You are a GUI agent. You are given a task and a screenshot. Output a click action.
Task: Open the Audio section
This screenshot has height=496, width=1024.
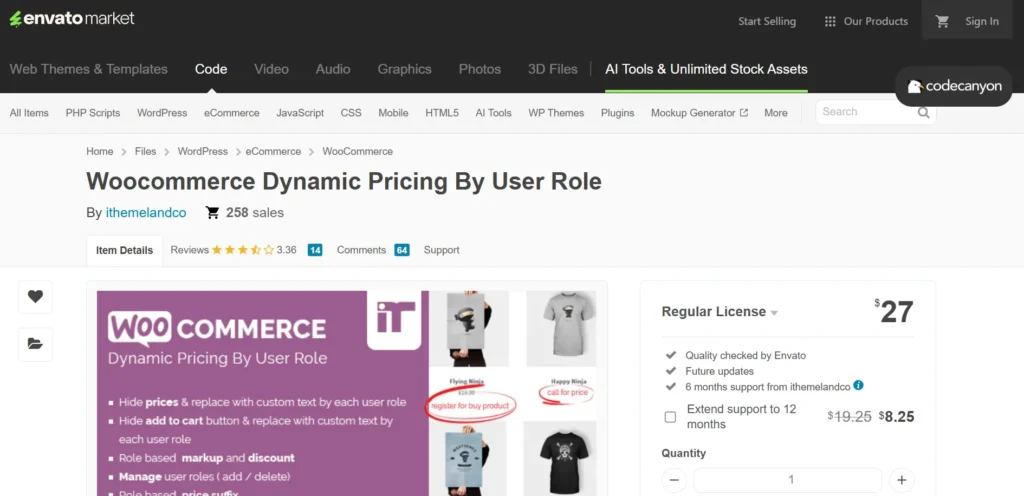[333, 69]
